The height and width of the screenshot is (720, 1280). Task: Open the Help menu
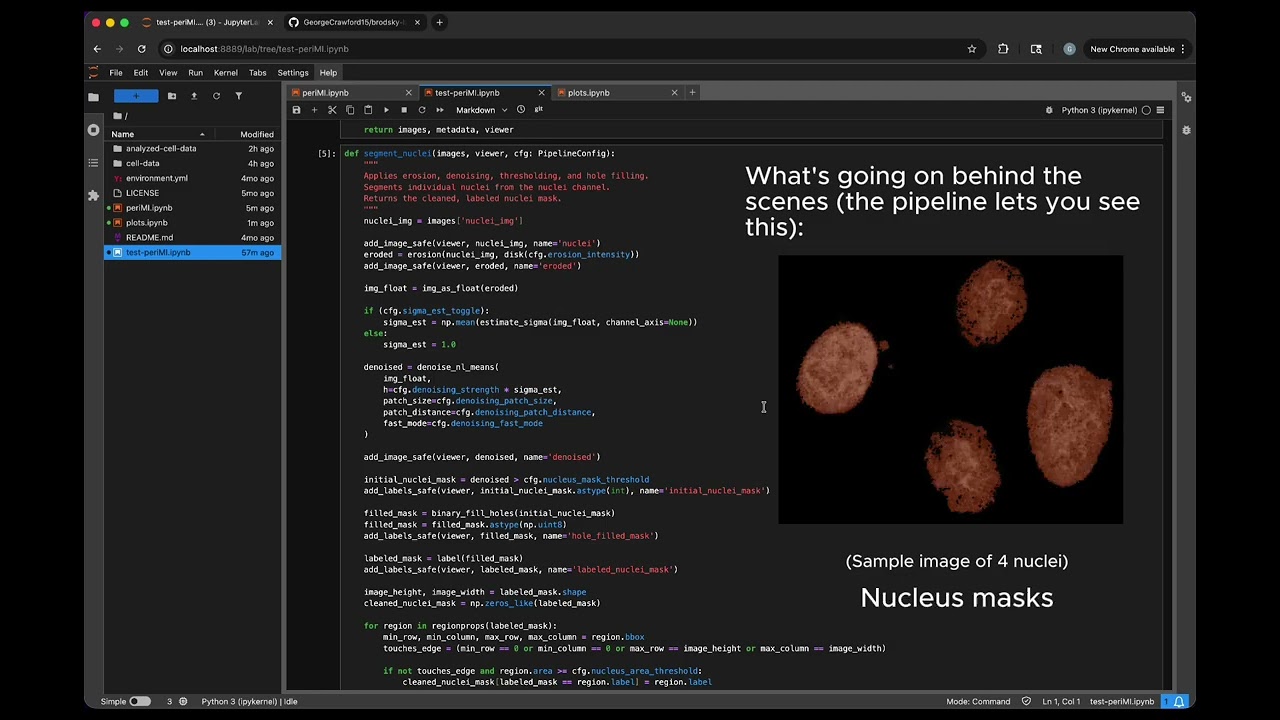coord(328,72)
